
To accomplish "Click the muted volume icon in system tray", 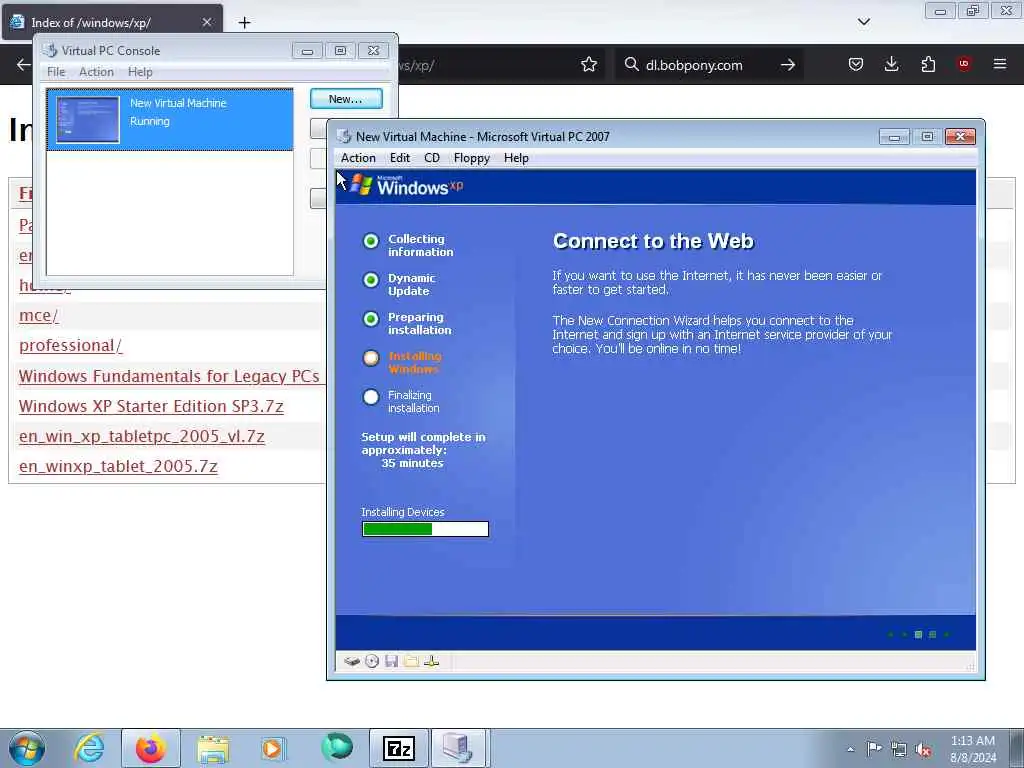I will pos(923,749).
